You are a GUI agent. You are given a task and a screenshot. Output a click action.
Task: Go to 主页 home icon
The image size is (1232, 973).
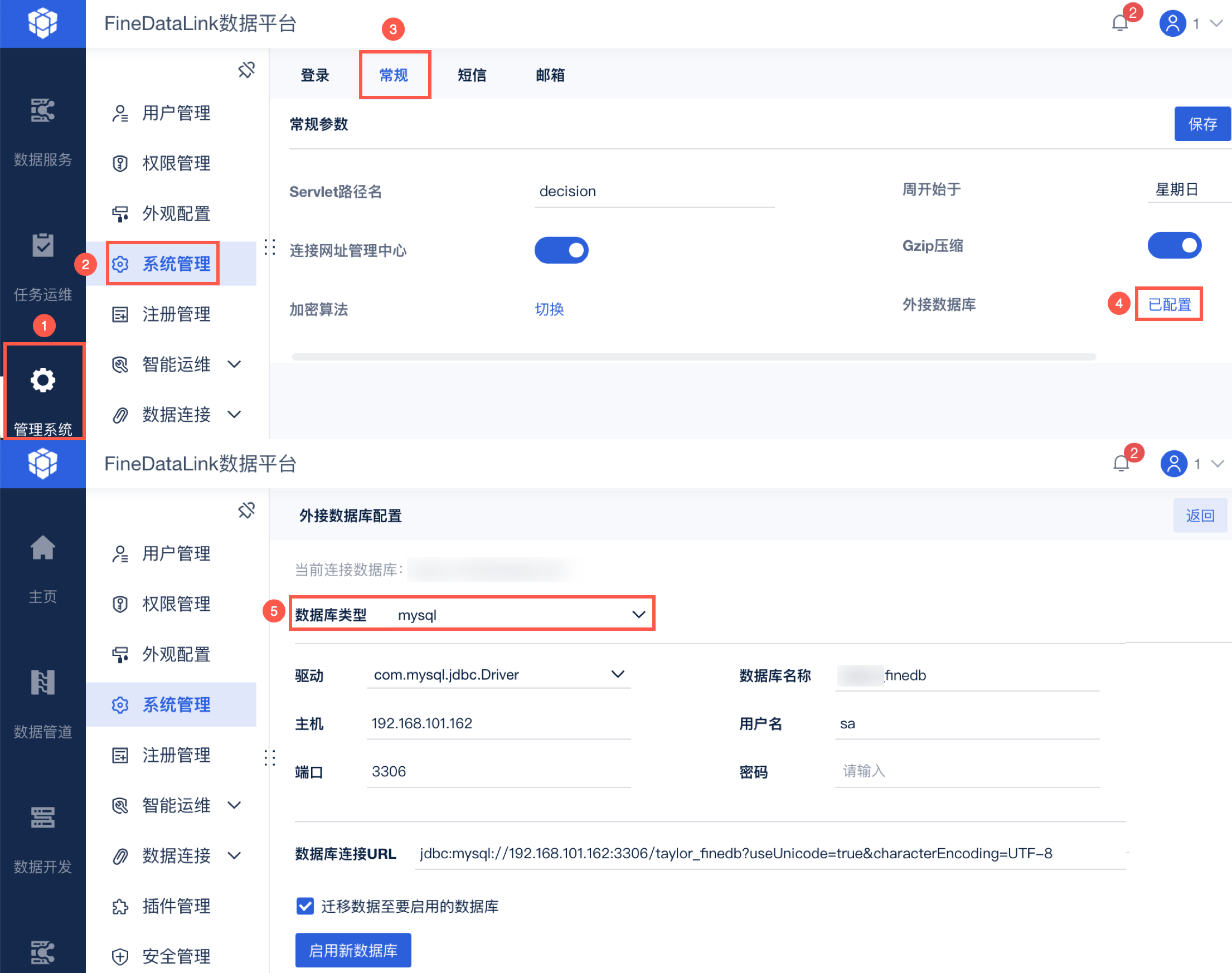(43, 547)
